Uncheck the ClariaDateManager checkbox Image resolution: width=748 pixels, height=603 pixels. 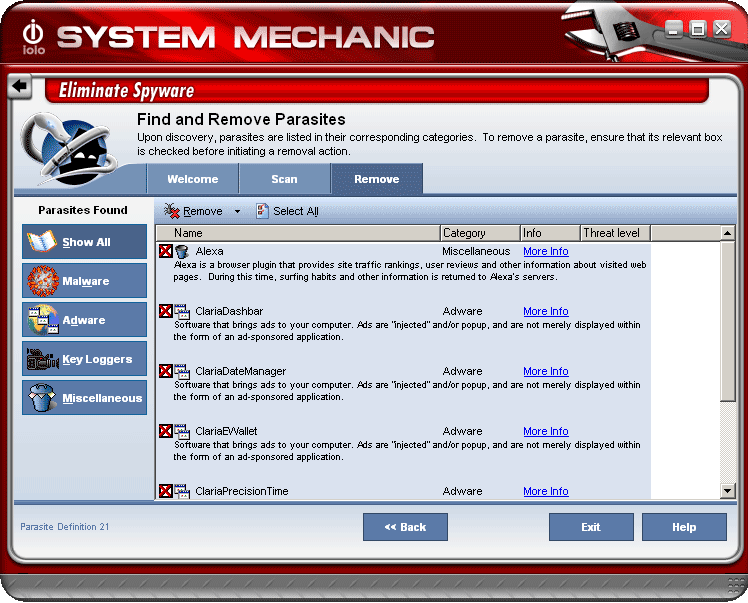166,371
